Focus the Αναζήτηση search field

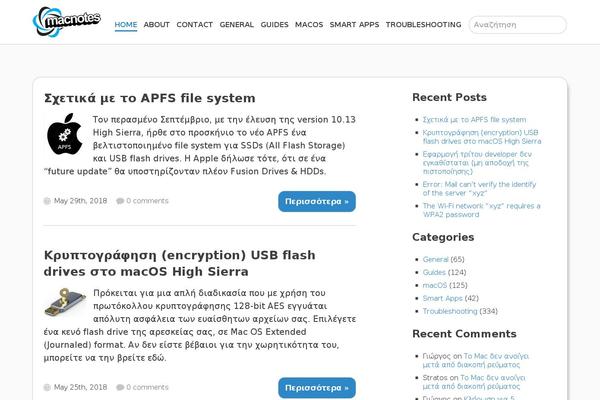pyautogui.click(x=517, y=25)
